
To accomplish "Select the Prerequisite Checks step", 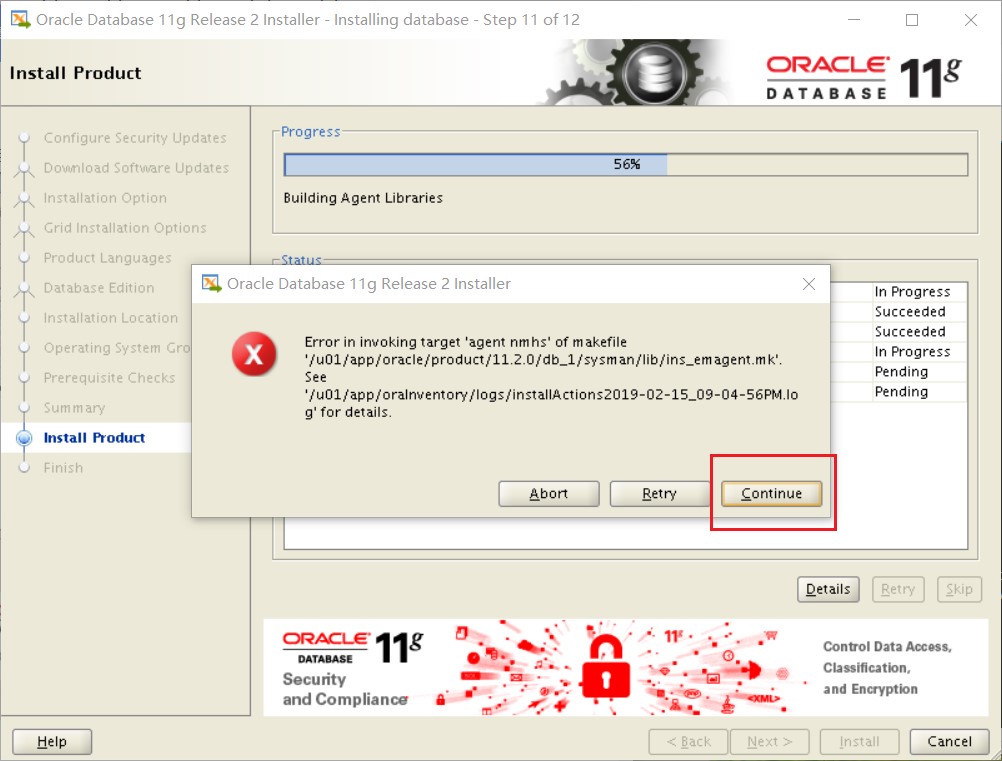I will [109, 378].
